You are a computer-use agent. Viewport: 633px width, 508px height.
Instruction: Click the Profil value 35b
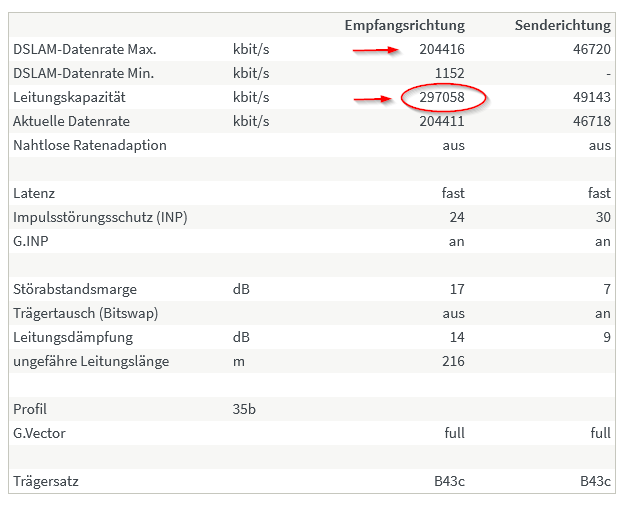point(245,409)
